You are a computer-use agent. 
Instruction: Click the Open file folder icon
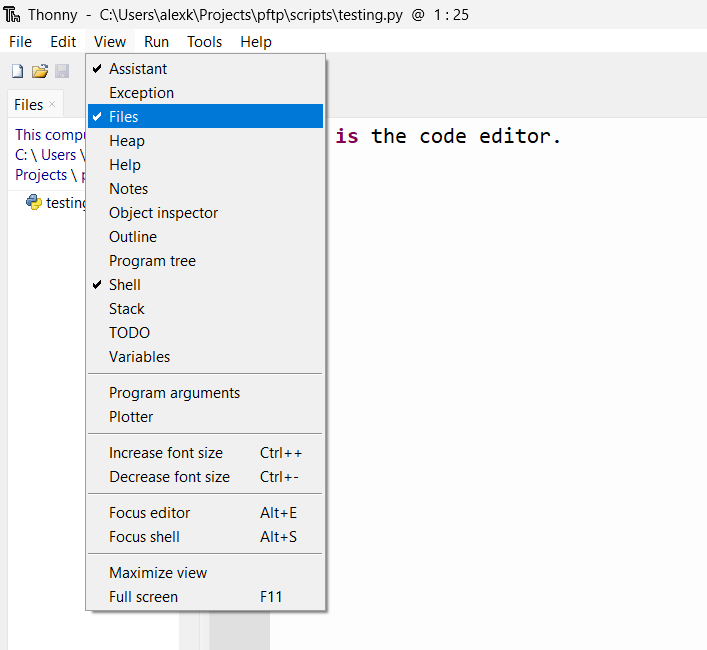[40, 71]
